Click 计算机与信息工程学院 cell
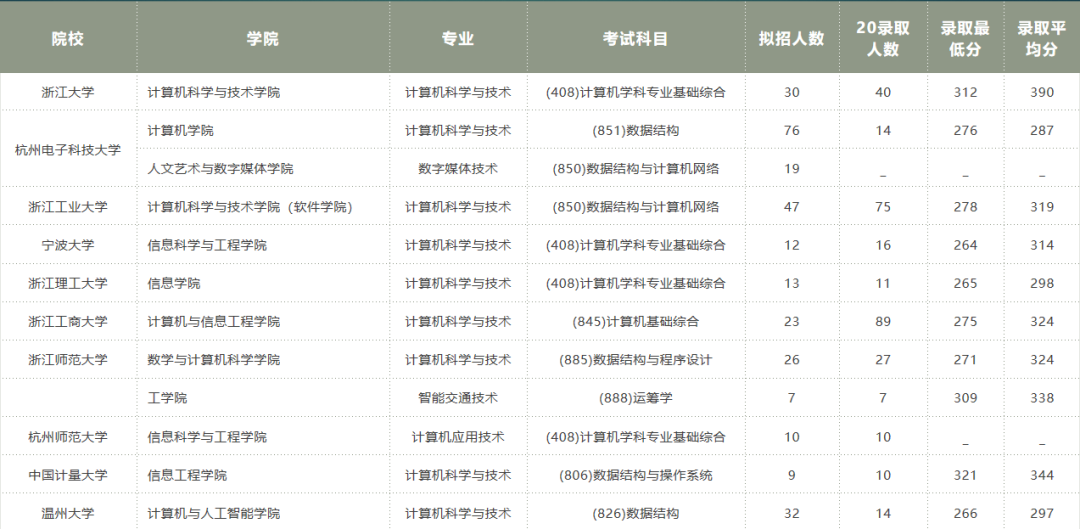 (214, 322)
